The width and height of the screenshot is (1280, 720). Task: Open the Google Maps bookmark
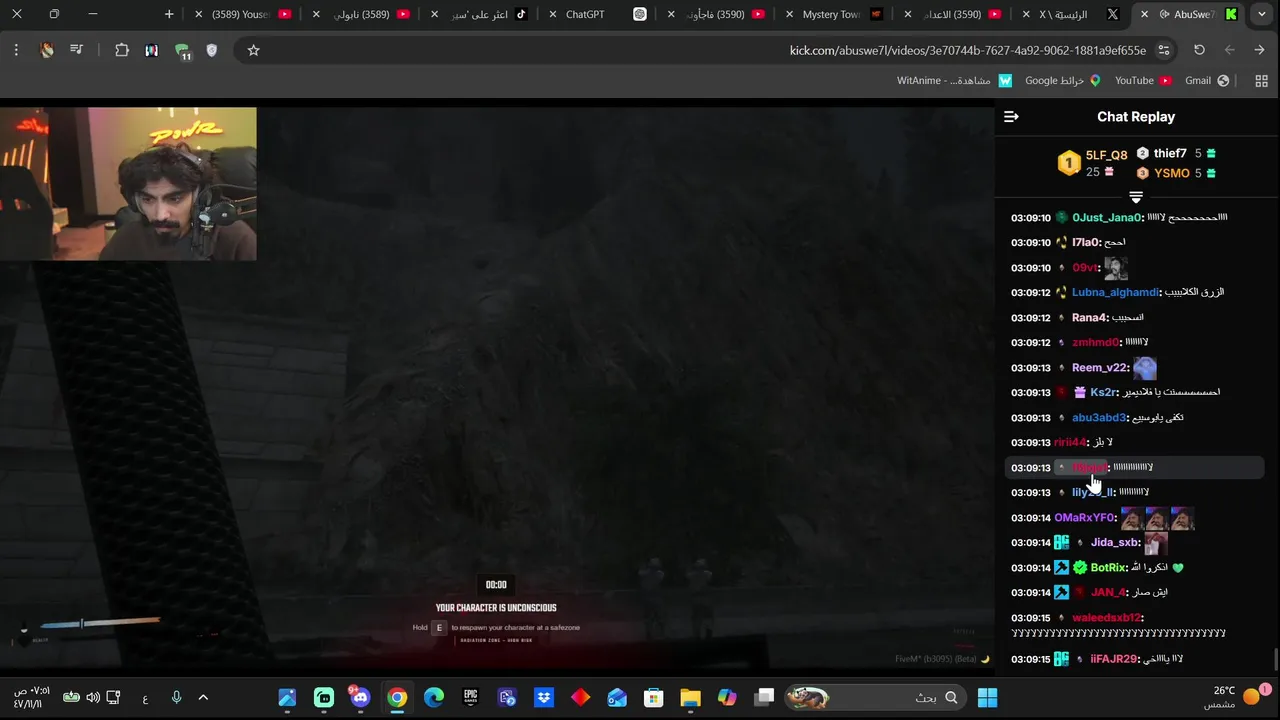click(x=1062, y=81)
